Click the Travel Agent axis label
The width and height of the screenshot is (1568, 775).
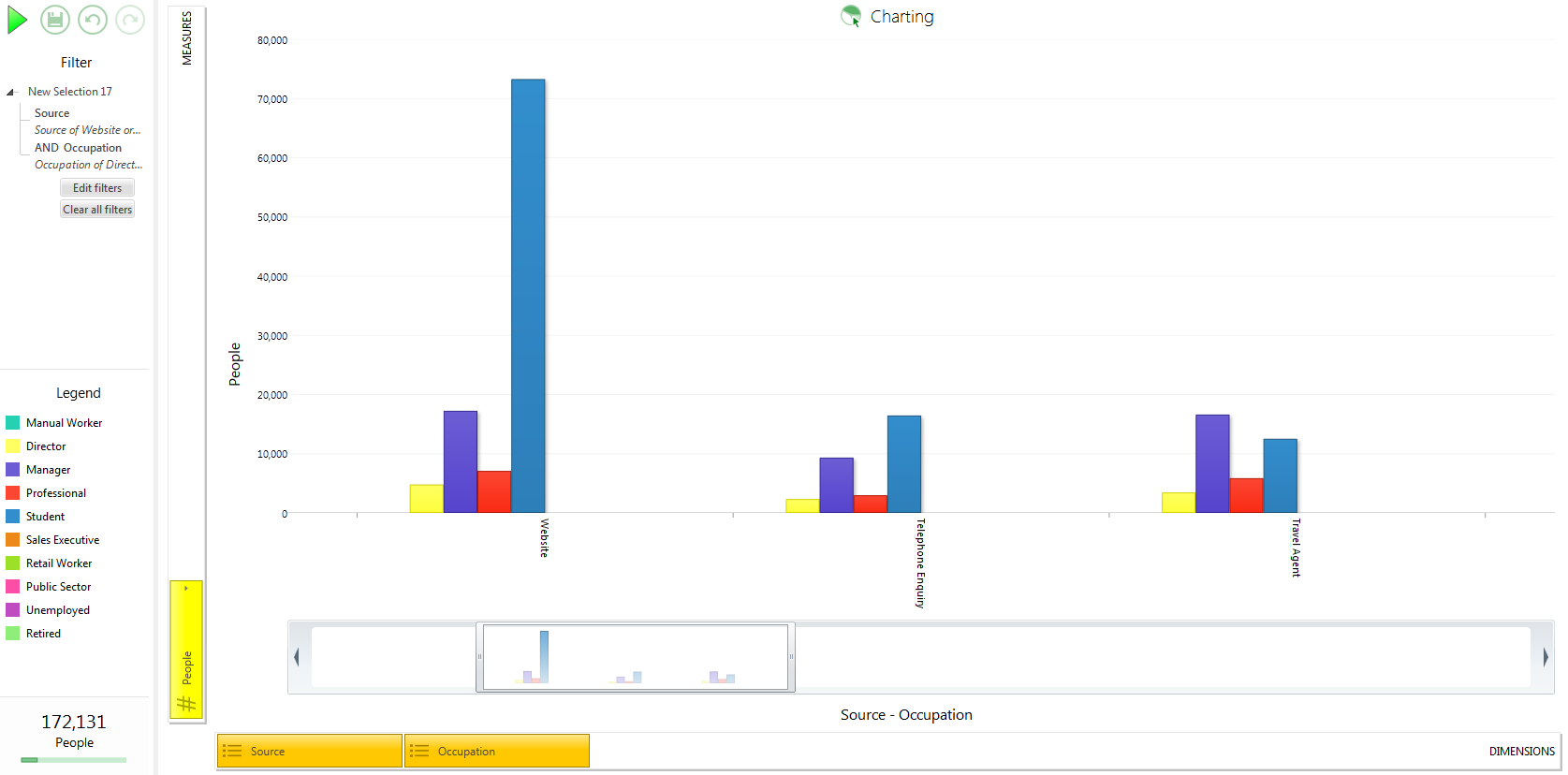point(1296,548)
